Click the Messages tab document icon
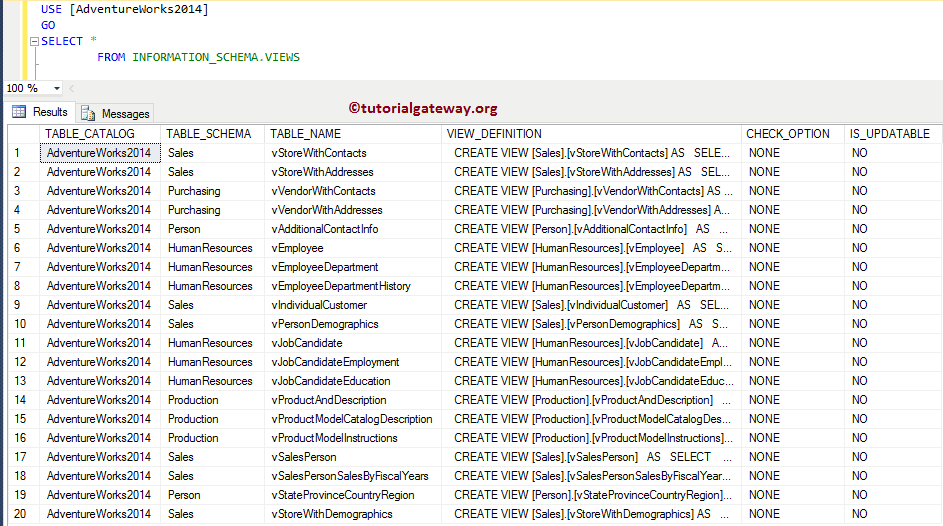Viewport: 943px width, 526px height. pyautogui.click(x=88, y=113)
